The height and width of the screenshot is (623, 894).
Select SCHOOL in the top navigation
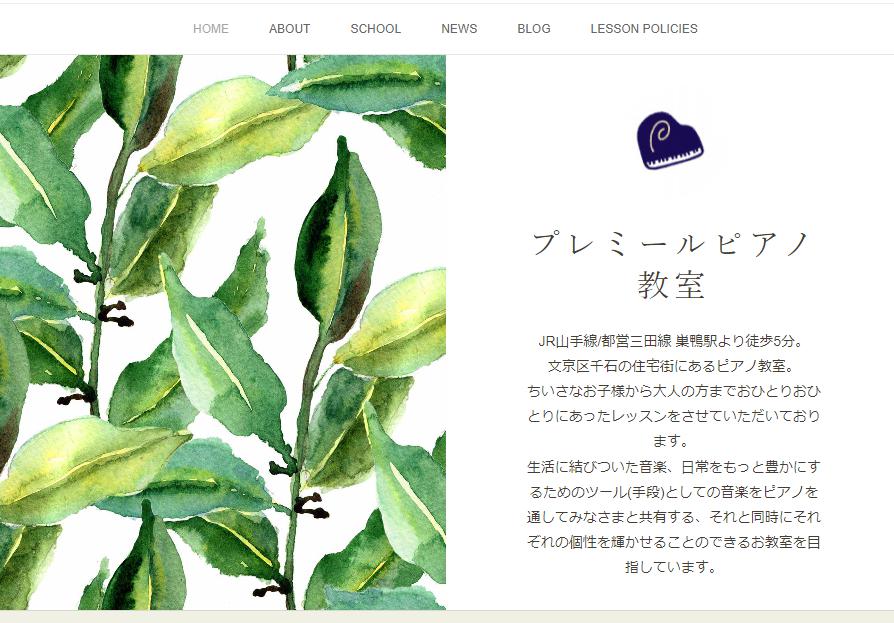click(x=375, y=28)
